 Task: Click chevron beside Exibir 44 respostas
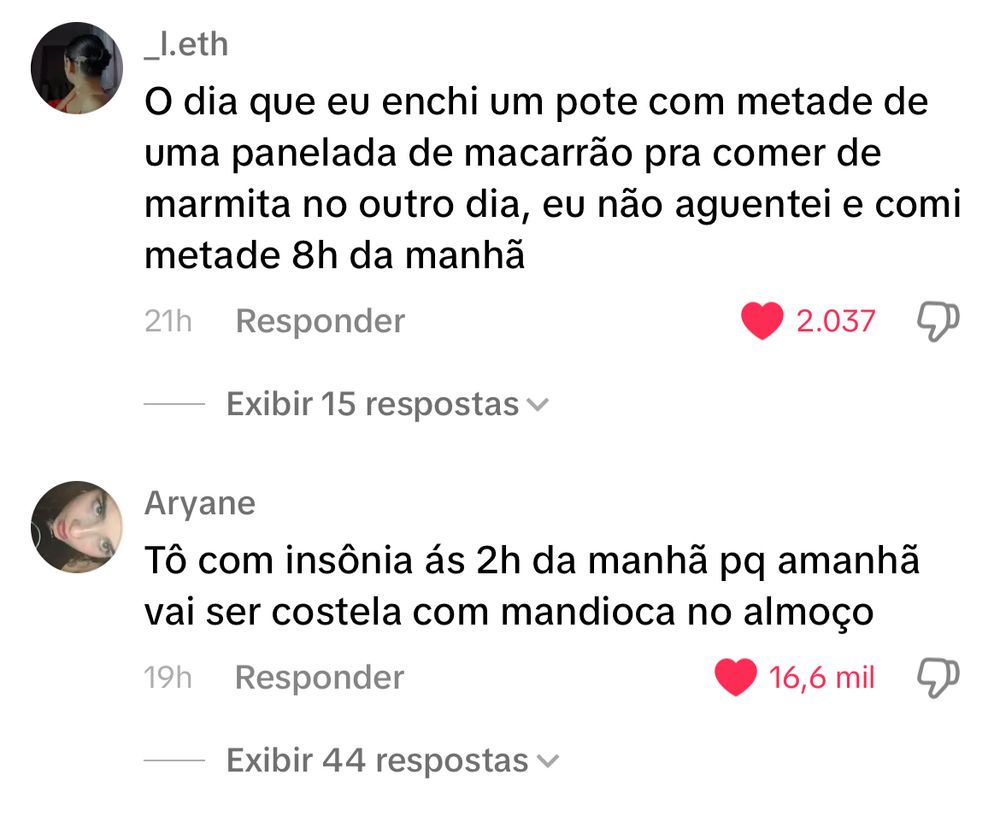(x=548, y=761)
